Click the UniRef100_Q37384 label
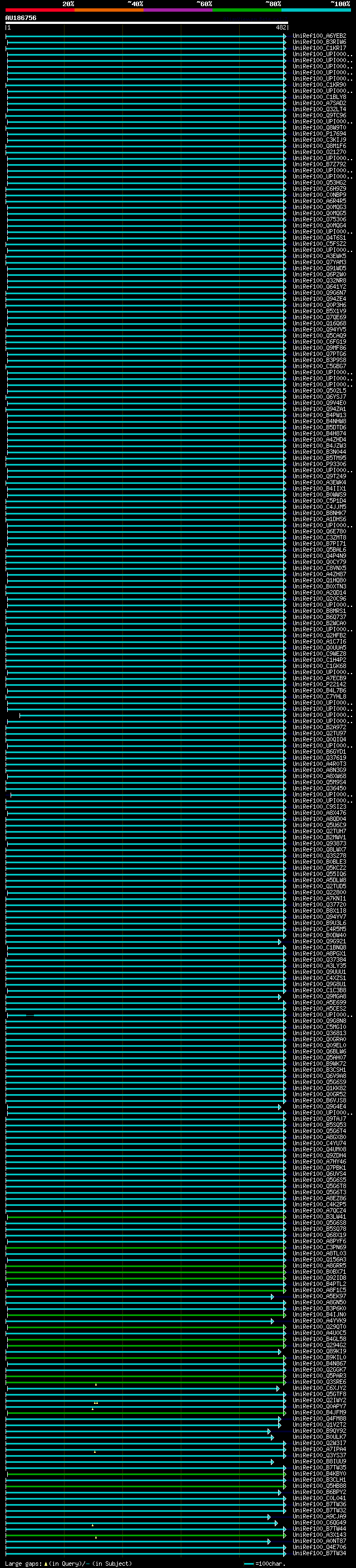Screen dimensions: 356x1568 319,960
